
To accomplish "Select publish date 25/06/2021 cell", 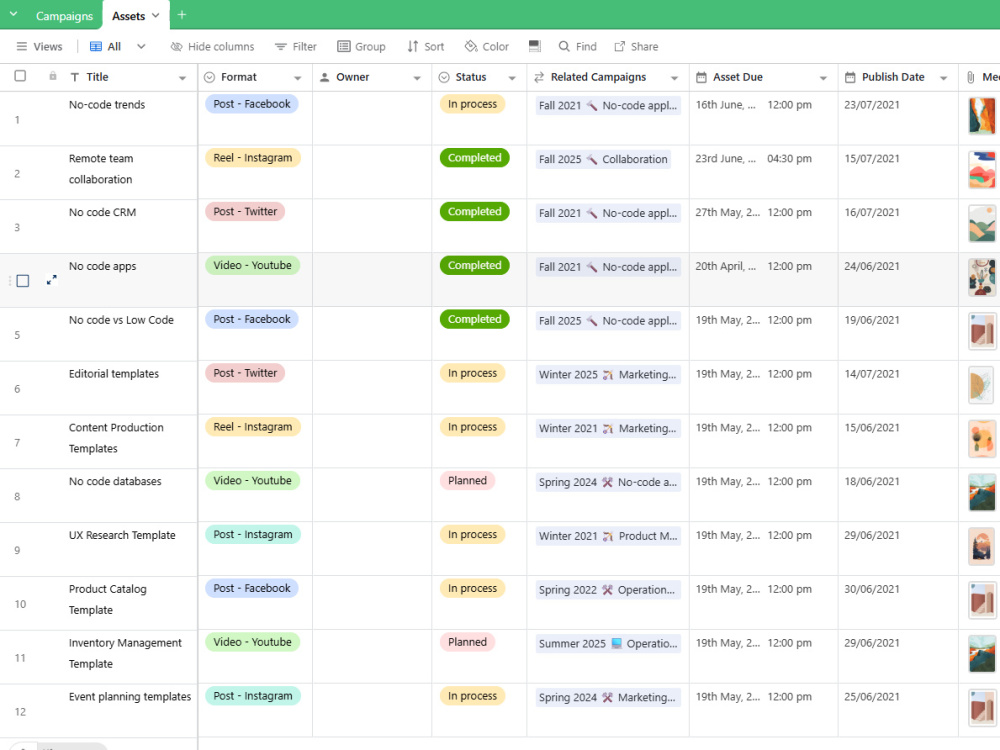I will [898, 710].
